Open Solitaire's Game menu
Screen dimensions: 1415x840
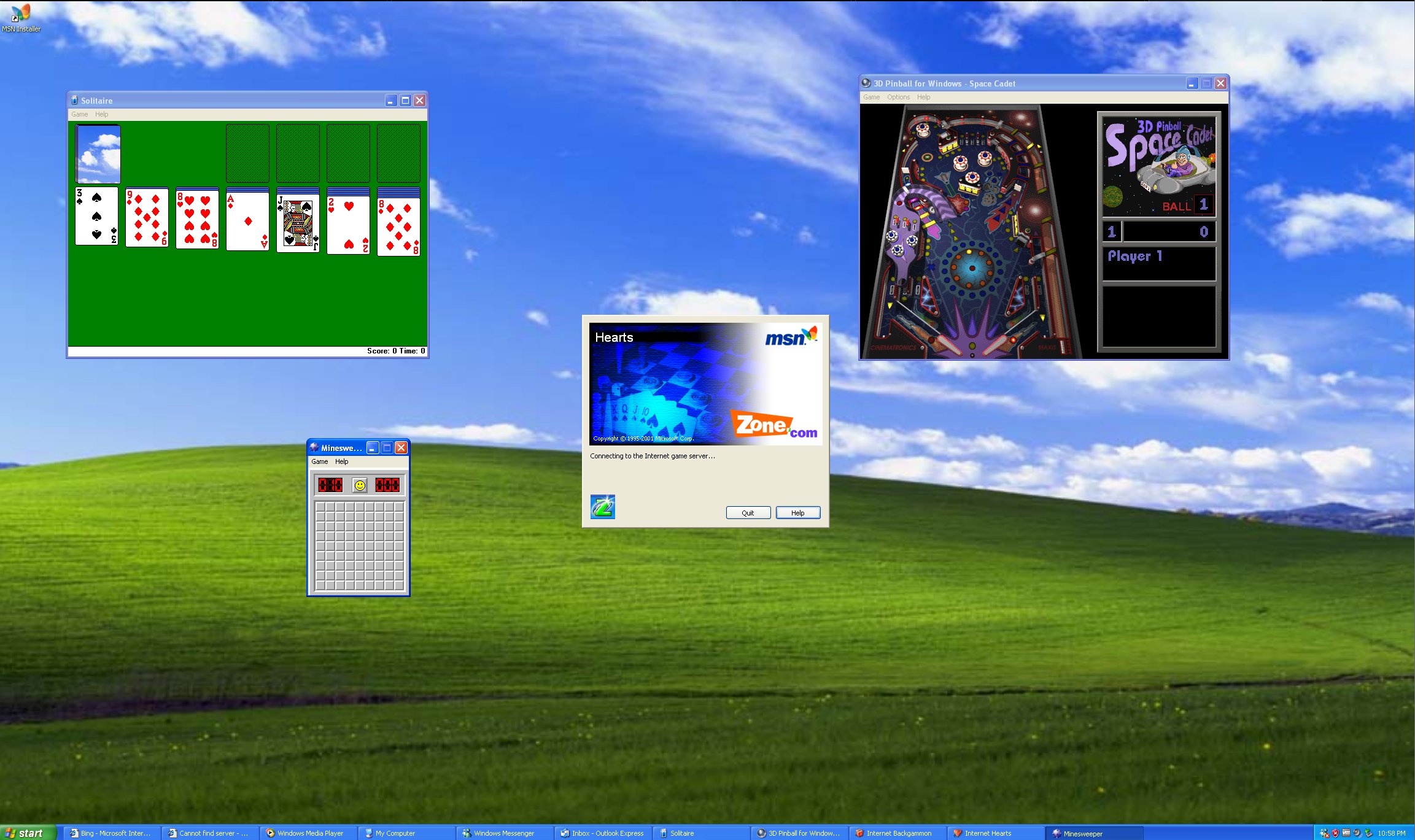coord(79,114)
